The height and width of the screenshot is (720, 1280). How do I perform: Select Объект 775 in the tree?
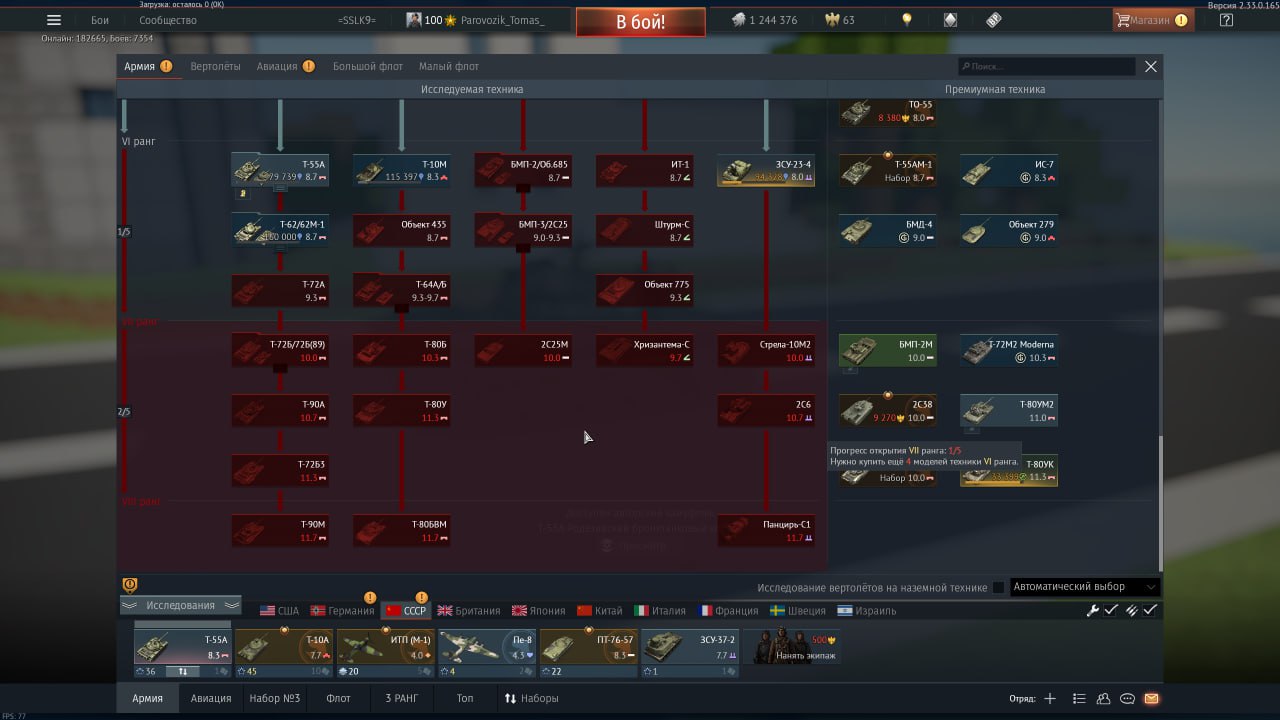(645, 290)
